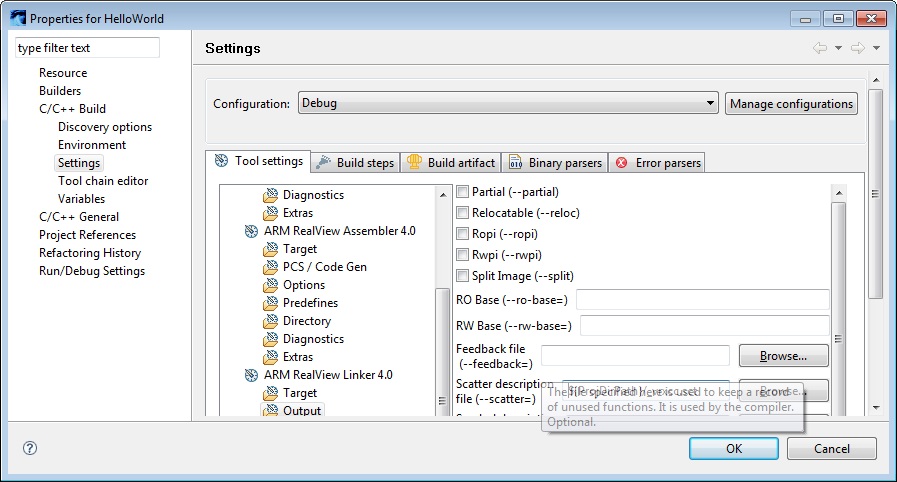Open the Configuration Debug dropdown
The width and height of the screenshot is (897, 482).
click(x=508, y=103)
